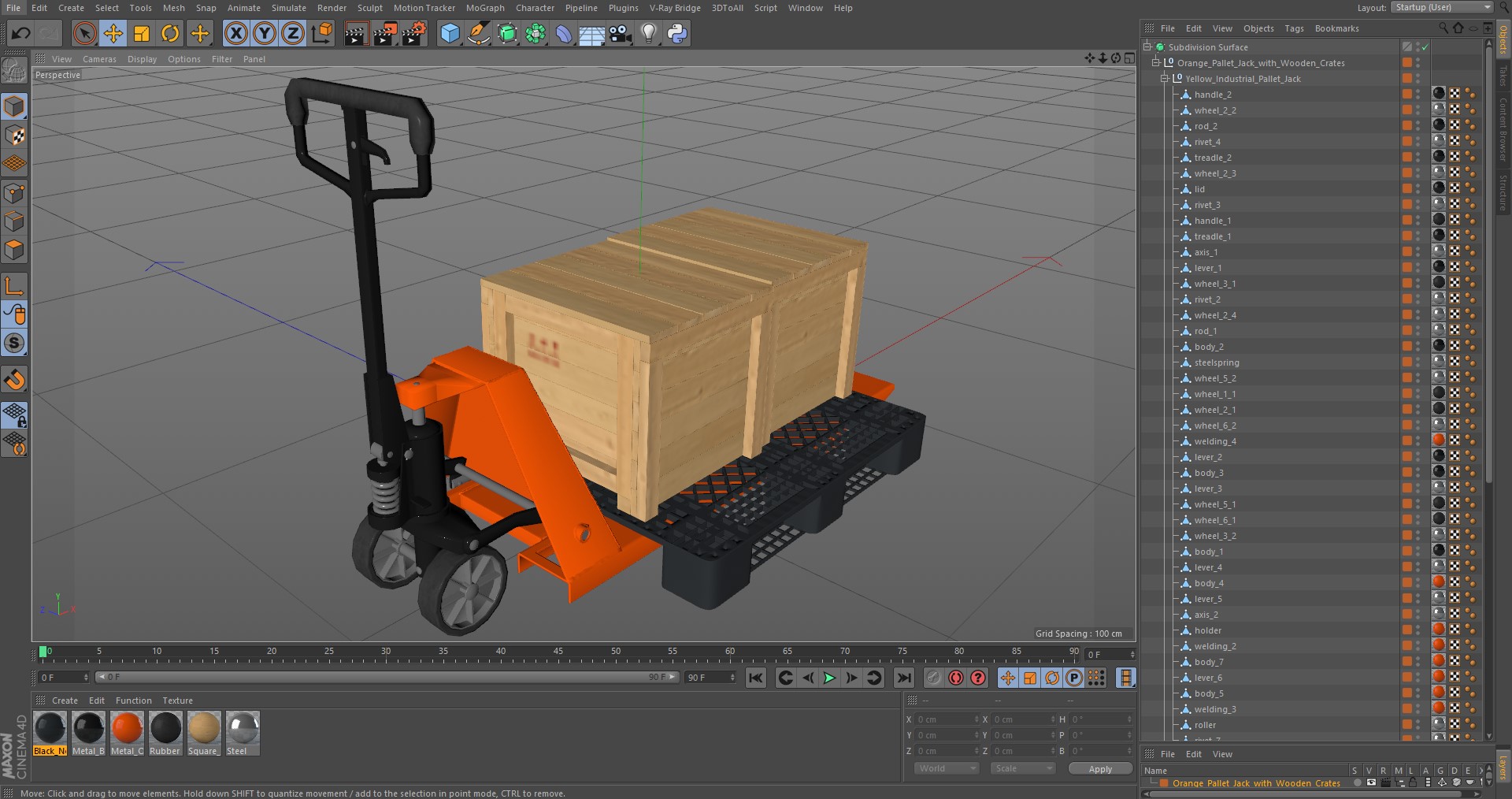Screen dimensions: 1512x799
Task: Toggle layer swatch for wheel_2_2
Action: point(1406,110)
